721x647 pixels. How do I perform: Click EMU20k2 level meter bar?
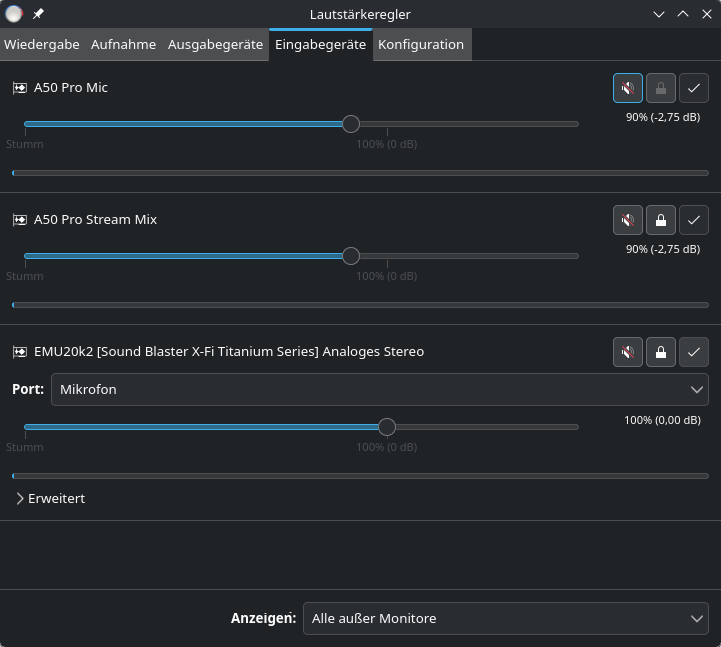(360, 476)
